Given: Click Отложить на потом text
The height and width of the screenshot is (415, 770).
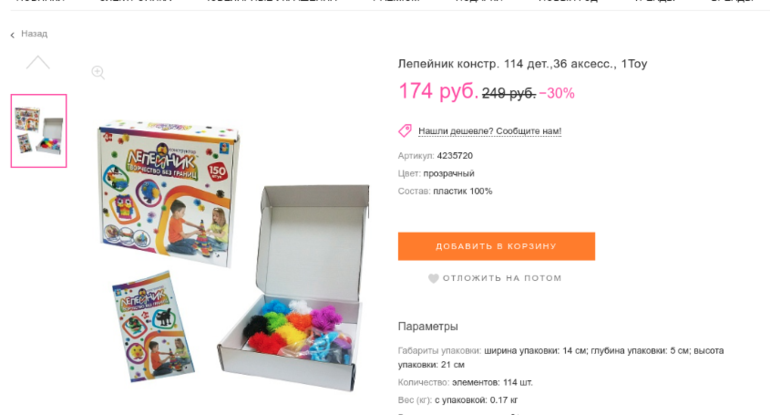Looking at the screenshot, I should pyautogui.click(x=502, y=278).
